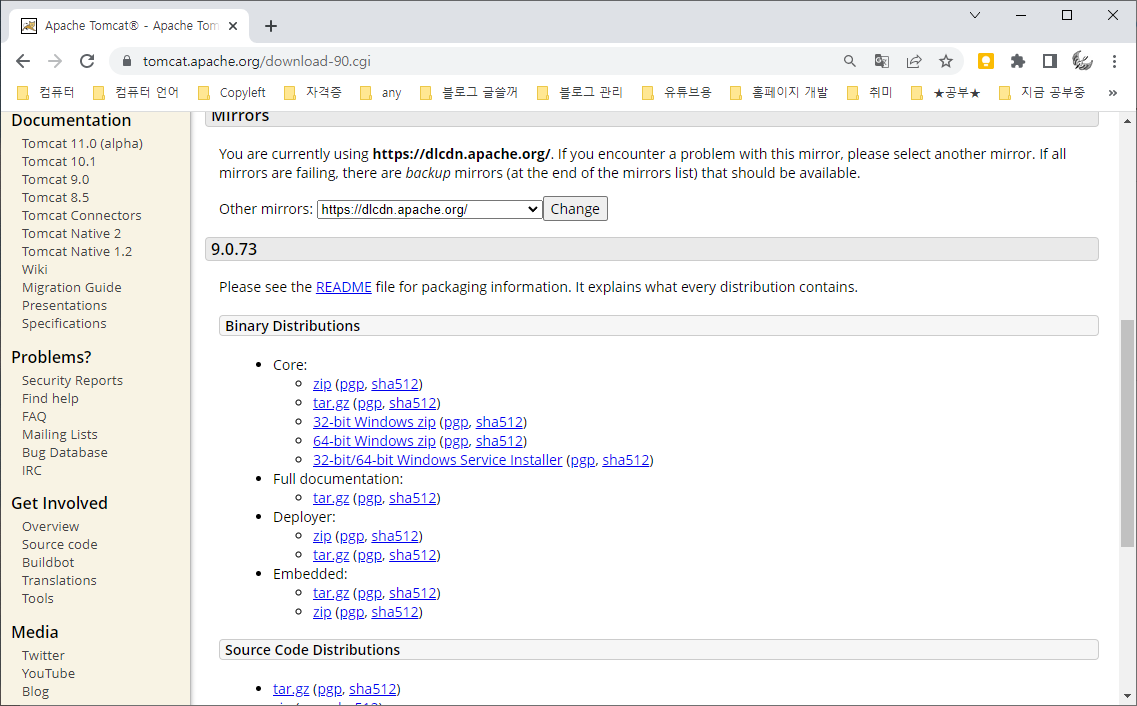The height and width of the screenshot is (706, 1137).
Task: Open the translate page icon
Action: [x=882, y=62]
